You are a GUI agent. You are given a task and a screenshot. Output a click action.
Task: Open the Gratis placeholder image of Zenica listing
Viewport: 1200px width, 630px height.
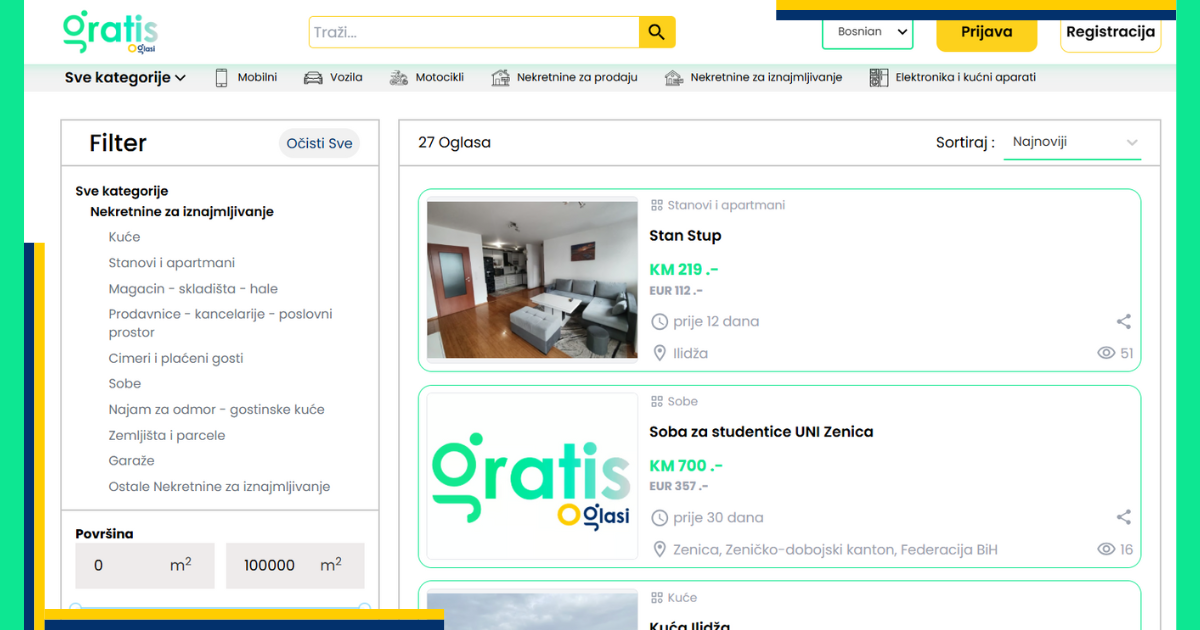pyautogui.click(x=532, y=476)
